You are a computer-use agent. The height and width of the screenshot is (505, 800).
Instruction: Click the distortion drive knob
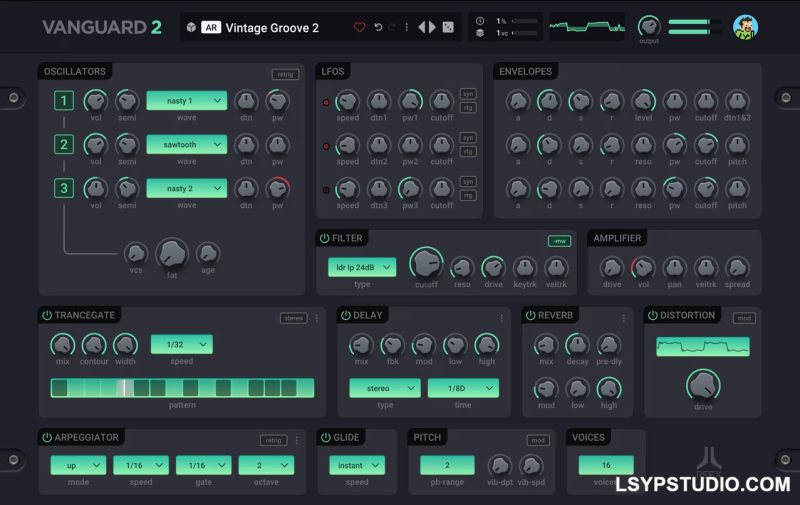pyautogui.click(x=703, y=385)
